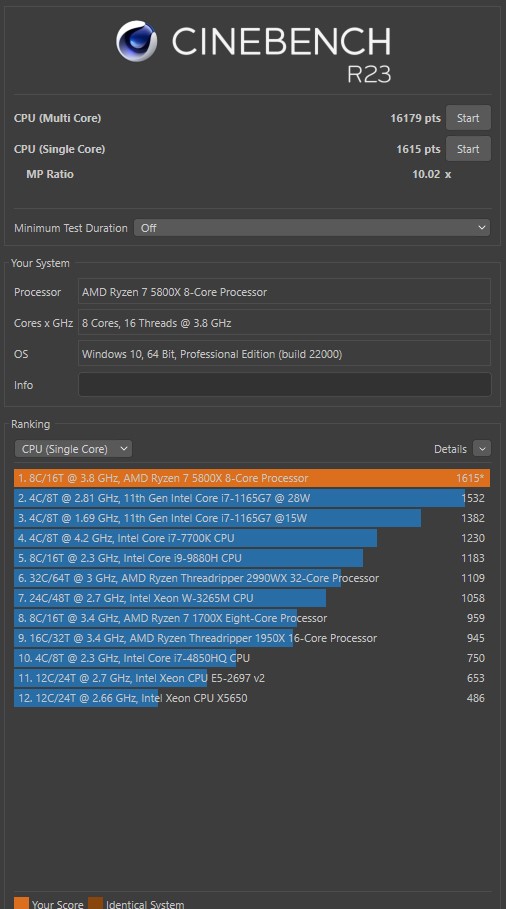Image resolution: width=506 pixels, height=909 pixels.
Task: Click the OS field showing Windows 10
Action: (x=285, y=354)
